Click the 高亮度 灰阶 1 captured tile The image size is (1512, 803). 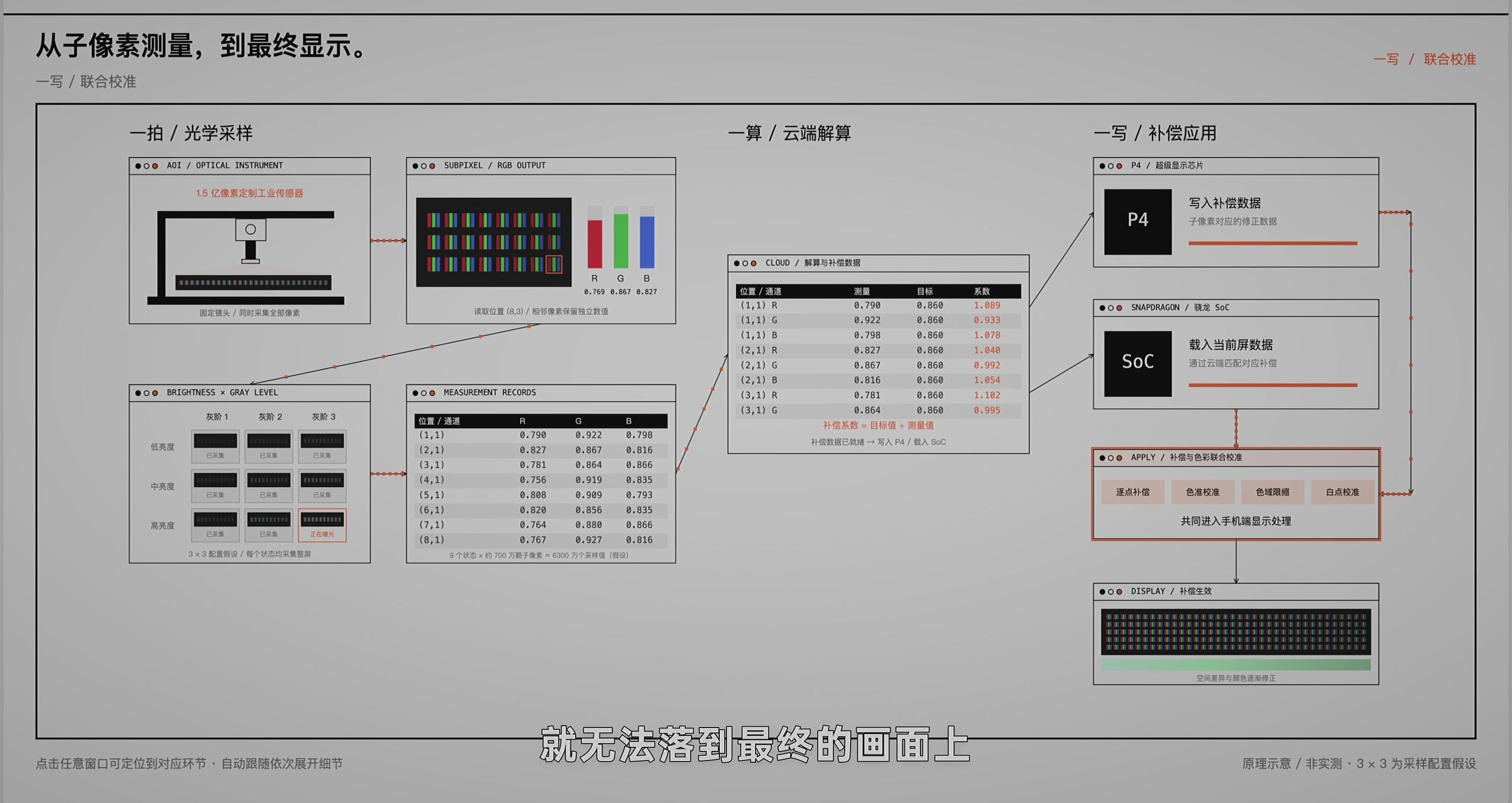pos(215,525)
